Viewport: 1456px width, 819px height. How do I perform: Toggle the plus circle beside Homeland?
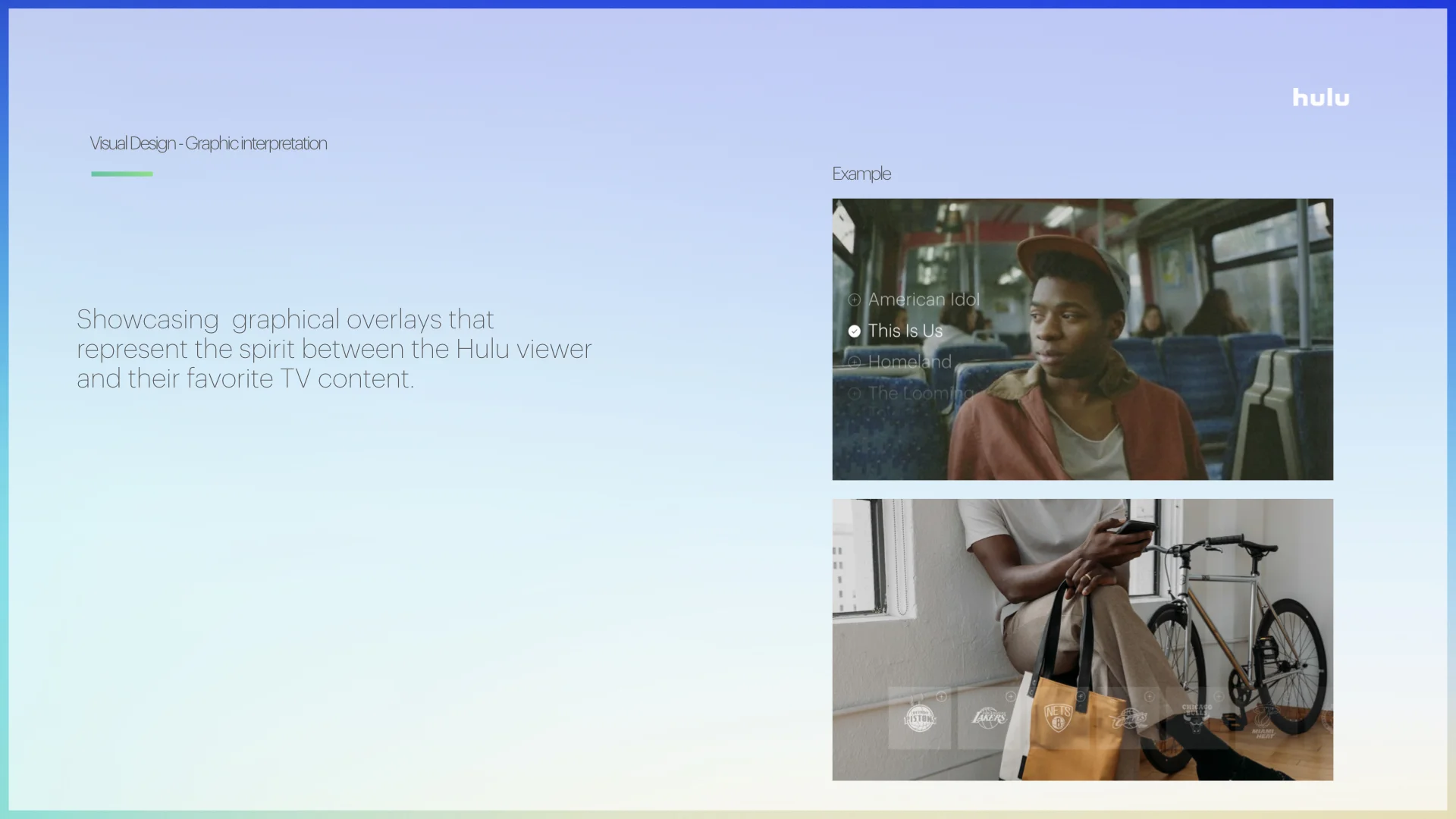click(x=855, y=362)
